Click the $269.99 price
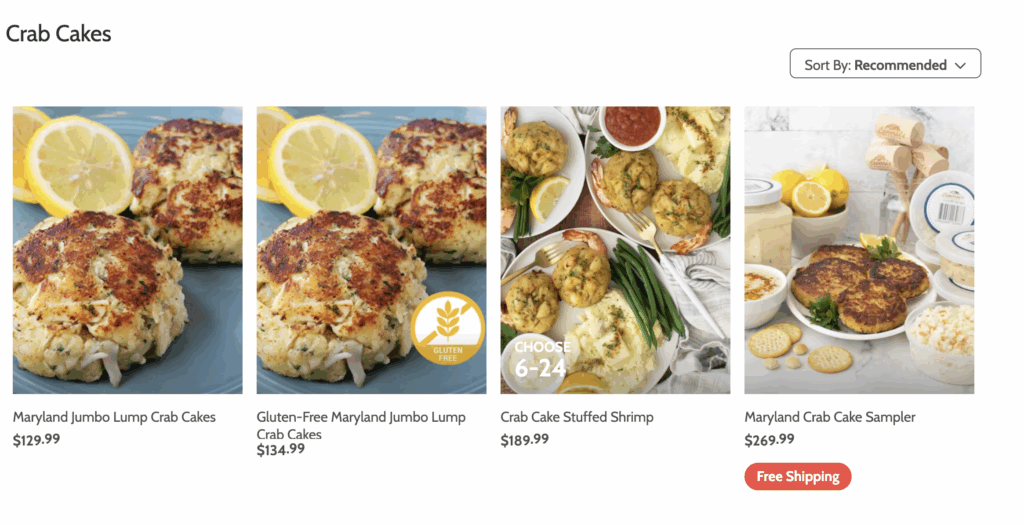 [x=769, y=440]
